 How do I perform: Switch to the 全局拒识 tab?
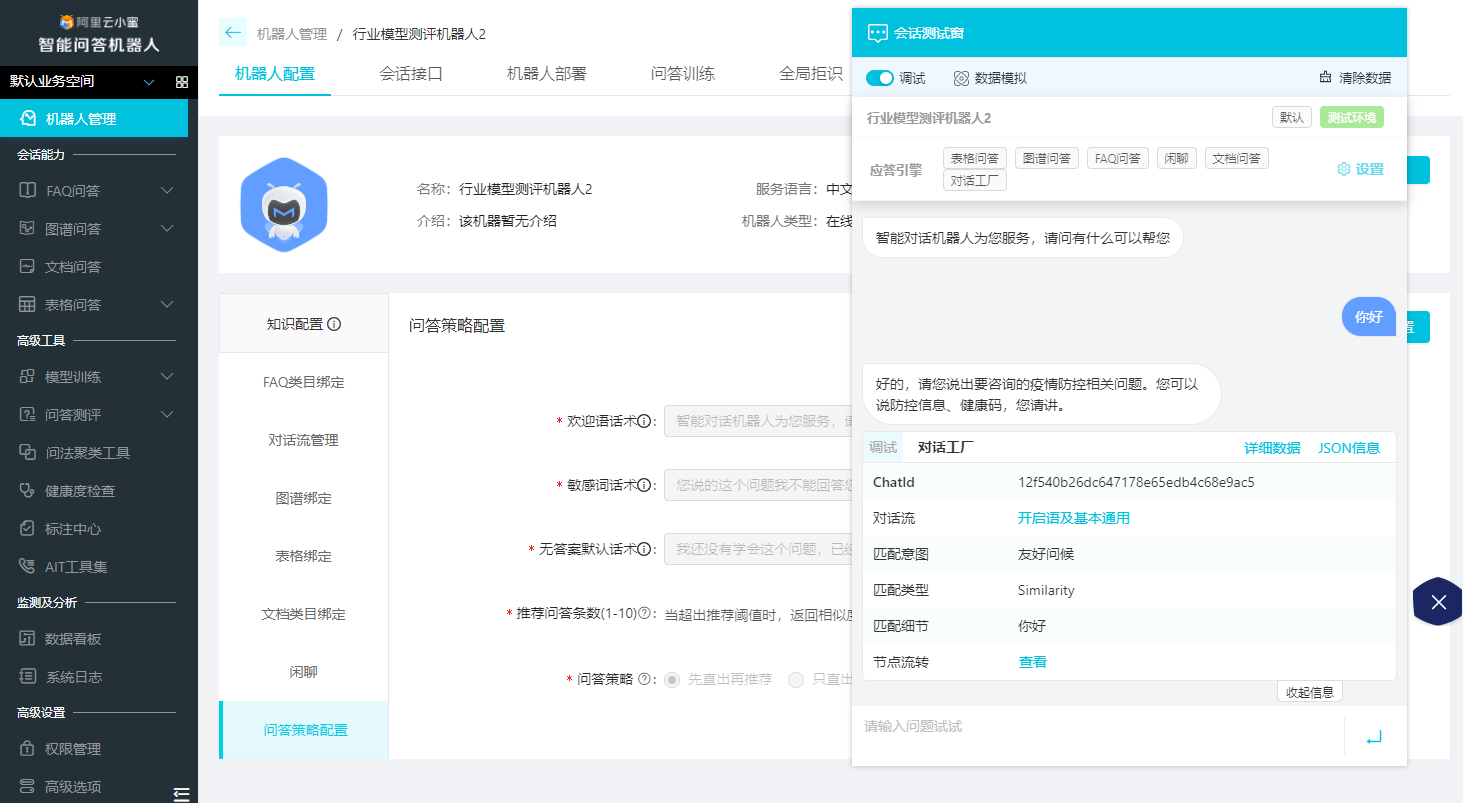click(x=811, y=74)
